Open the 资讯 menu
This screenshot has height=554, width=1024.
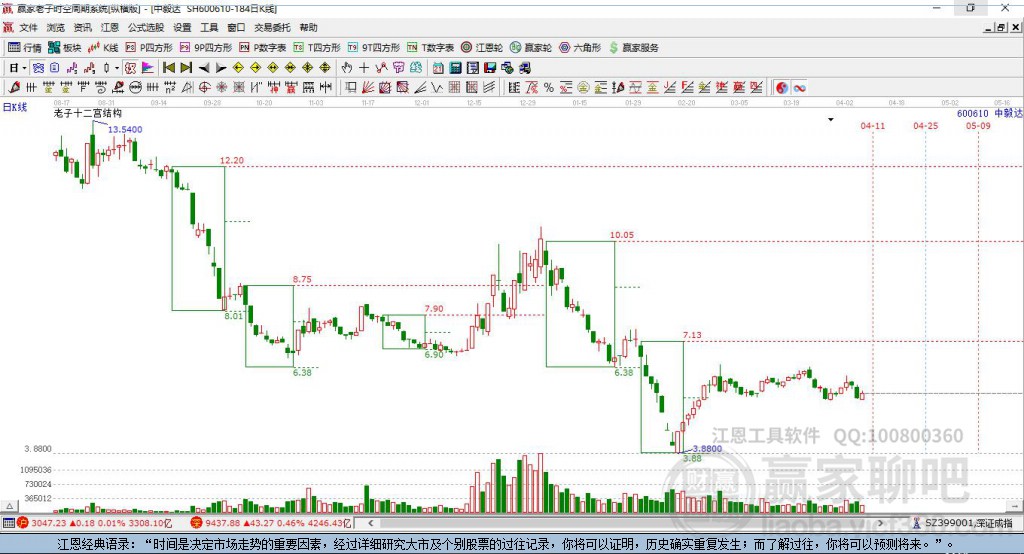pos(82,27)
